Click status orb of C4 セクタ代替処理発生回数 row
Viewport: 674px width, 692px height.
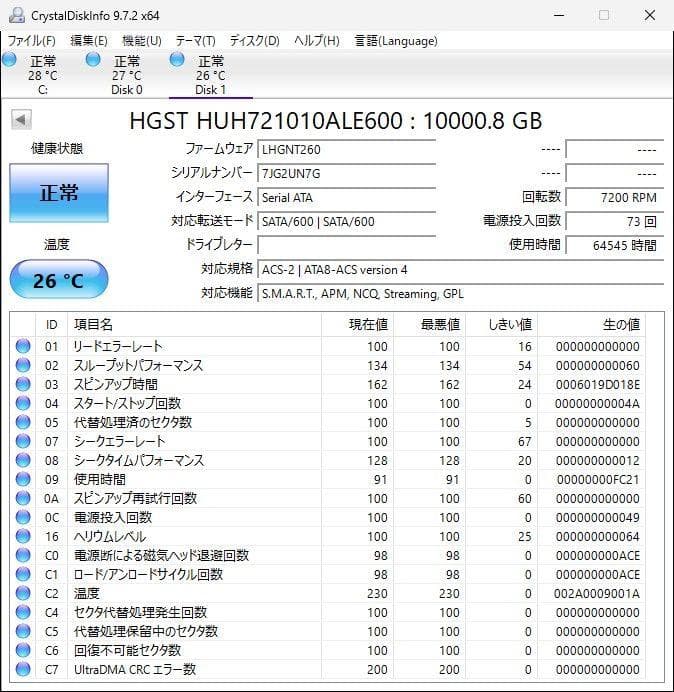pyautogui.click(x=23, y=612)
